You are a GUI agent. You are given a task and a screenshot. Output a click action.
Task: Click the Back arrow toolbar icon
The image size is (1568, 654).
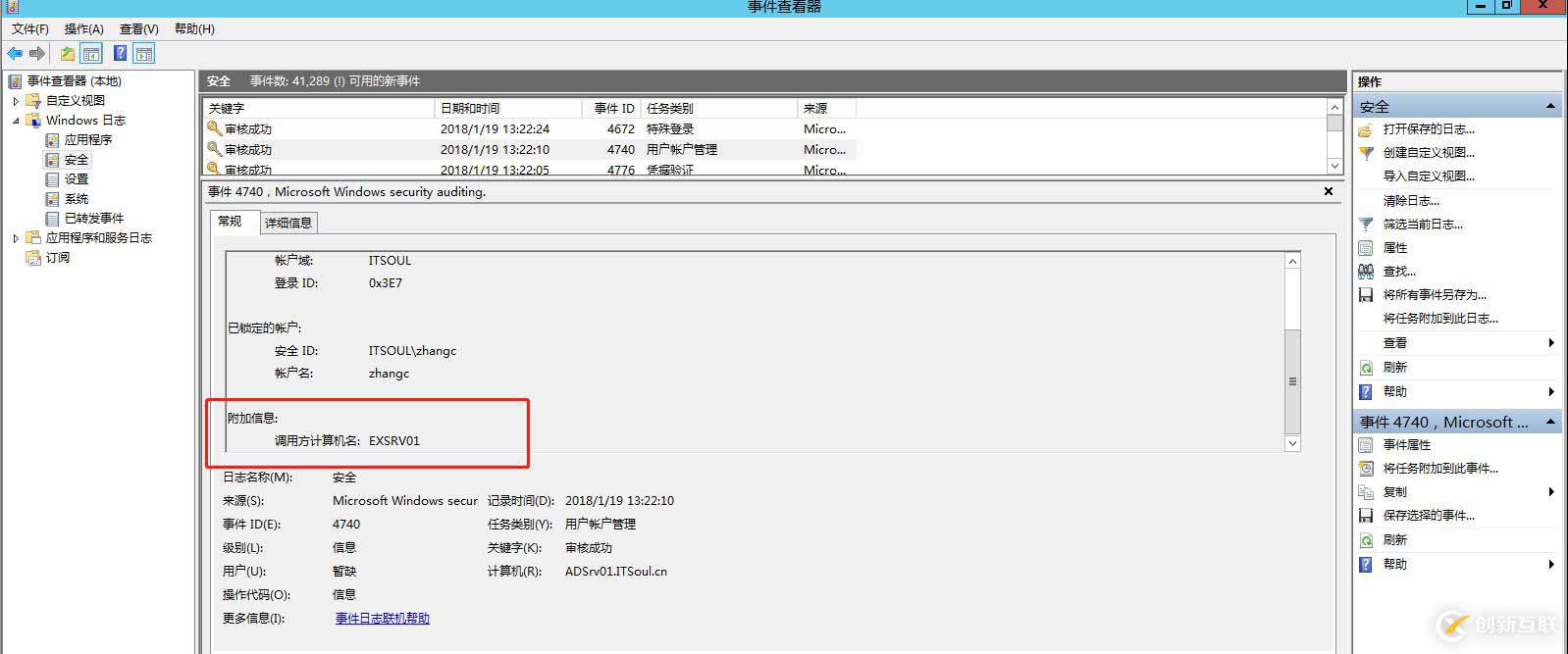(15, 54)
